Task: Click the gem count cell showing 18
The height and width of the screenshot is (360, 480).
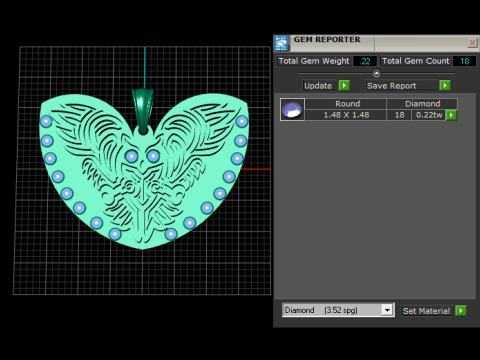Action: 399,115
